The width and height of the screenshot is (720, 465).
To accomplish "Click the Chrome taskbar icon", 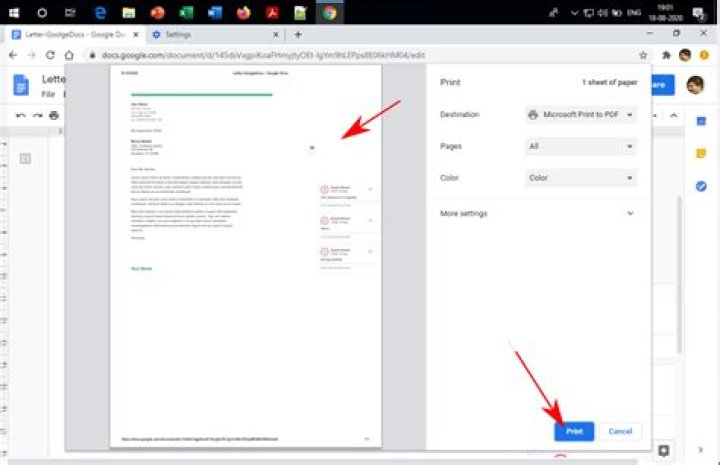I will (x=329, y=12).
